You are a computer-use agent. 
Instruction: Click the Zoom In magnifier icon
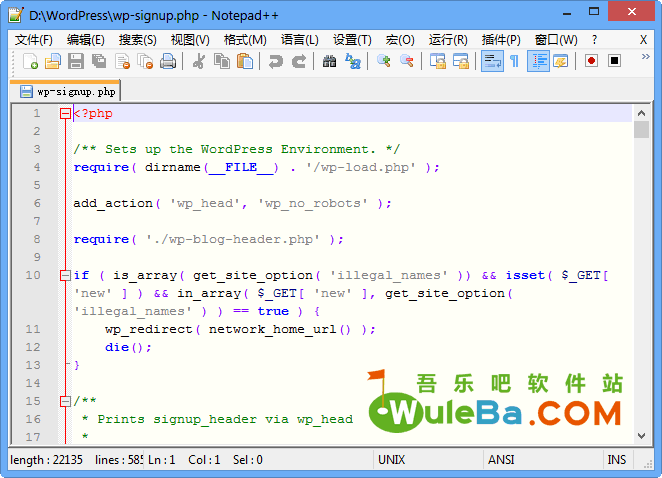point(383,61)
